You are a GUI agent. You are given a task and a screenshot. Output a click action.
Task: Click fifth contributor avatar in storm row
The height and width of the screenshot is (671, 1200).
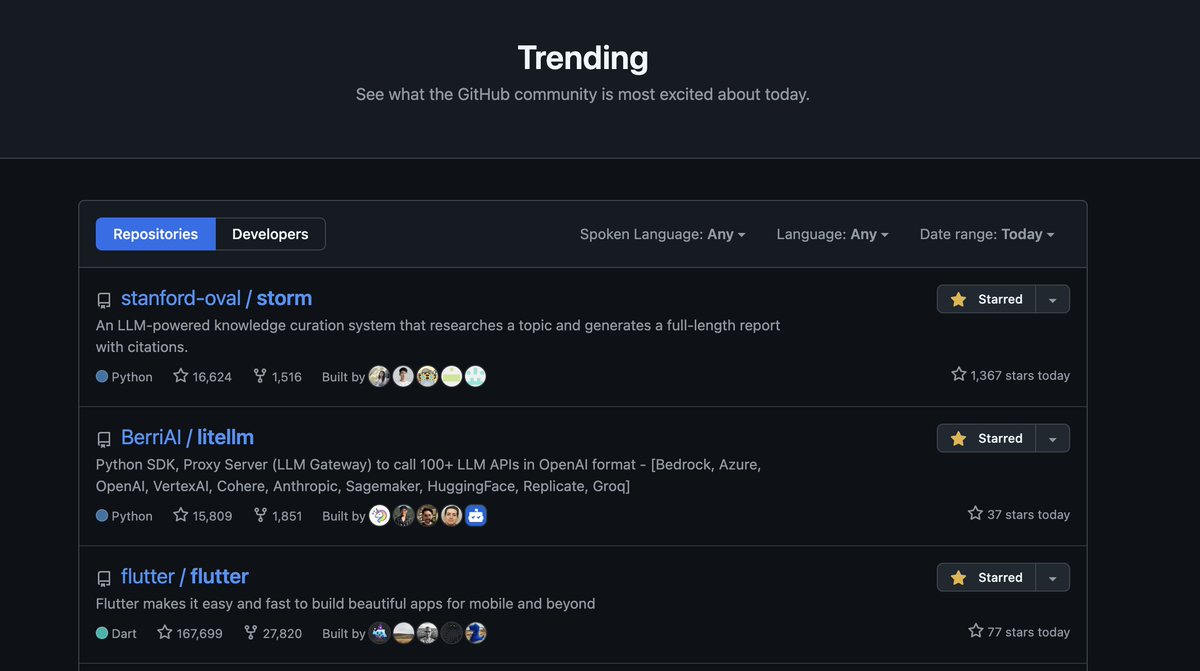tap(476, 376)
